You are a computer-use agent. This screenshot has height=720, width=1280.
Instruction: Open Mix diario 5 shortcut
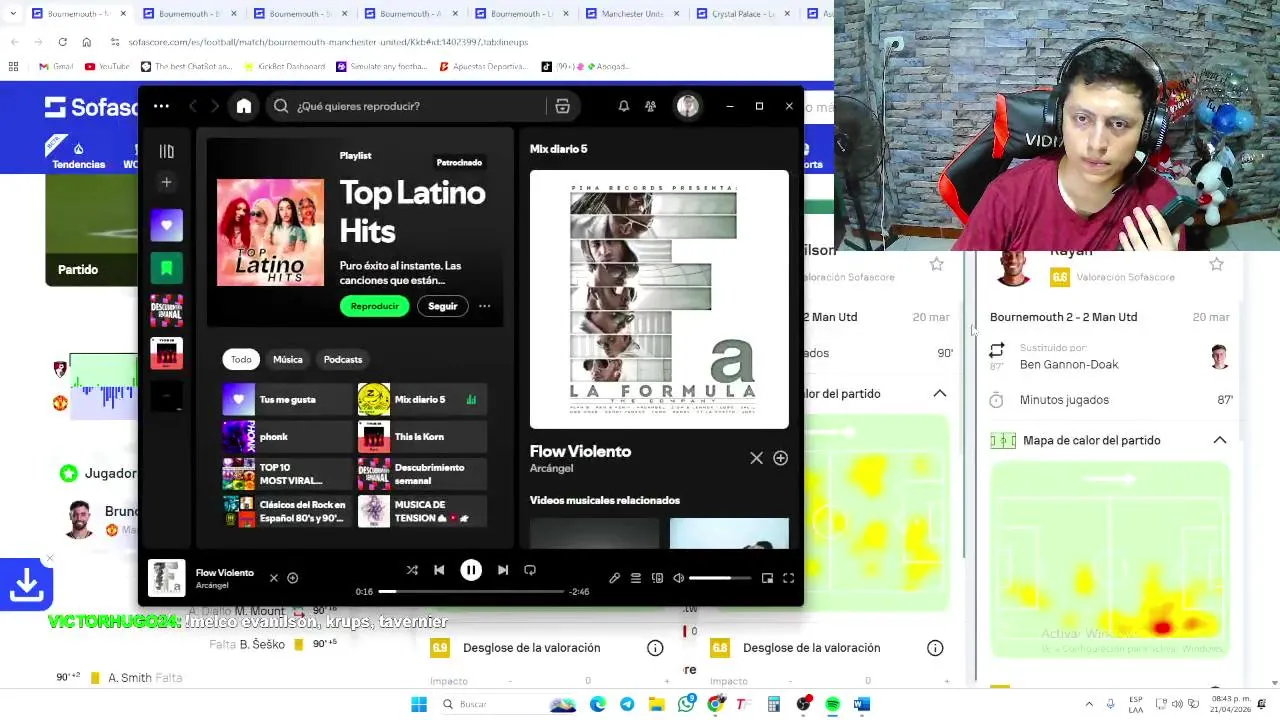422,399
